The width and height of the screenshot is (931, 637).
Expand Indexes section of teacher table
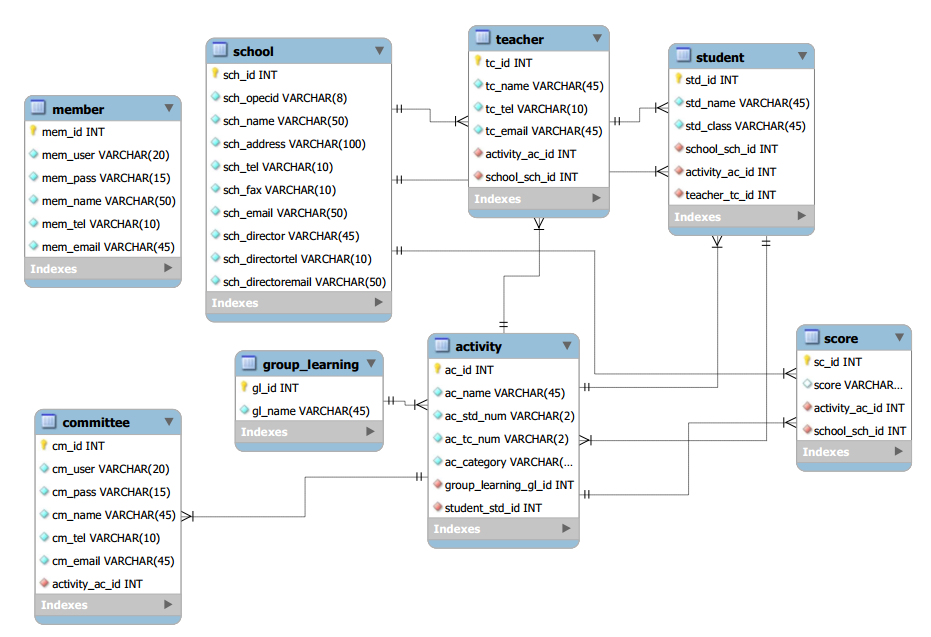[597, 198]
